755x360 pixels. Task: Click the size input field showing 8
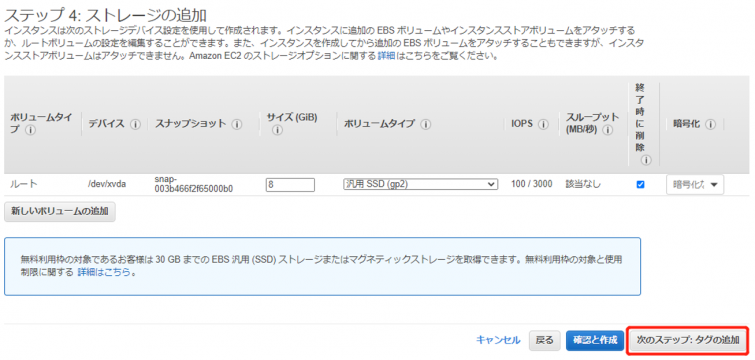[290, 185]
